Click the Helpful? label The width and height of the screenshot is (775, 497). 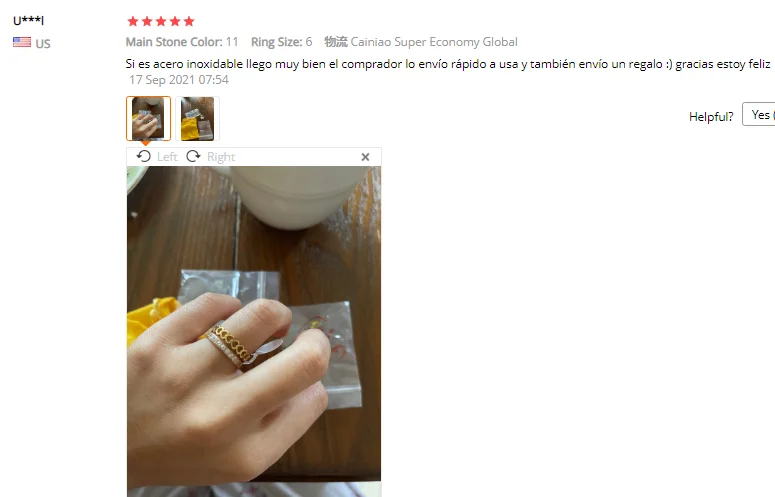(x=711, y=117)
